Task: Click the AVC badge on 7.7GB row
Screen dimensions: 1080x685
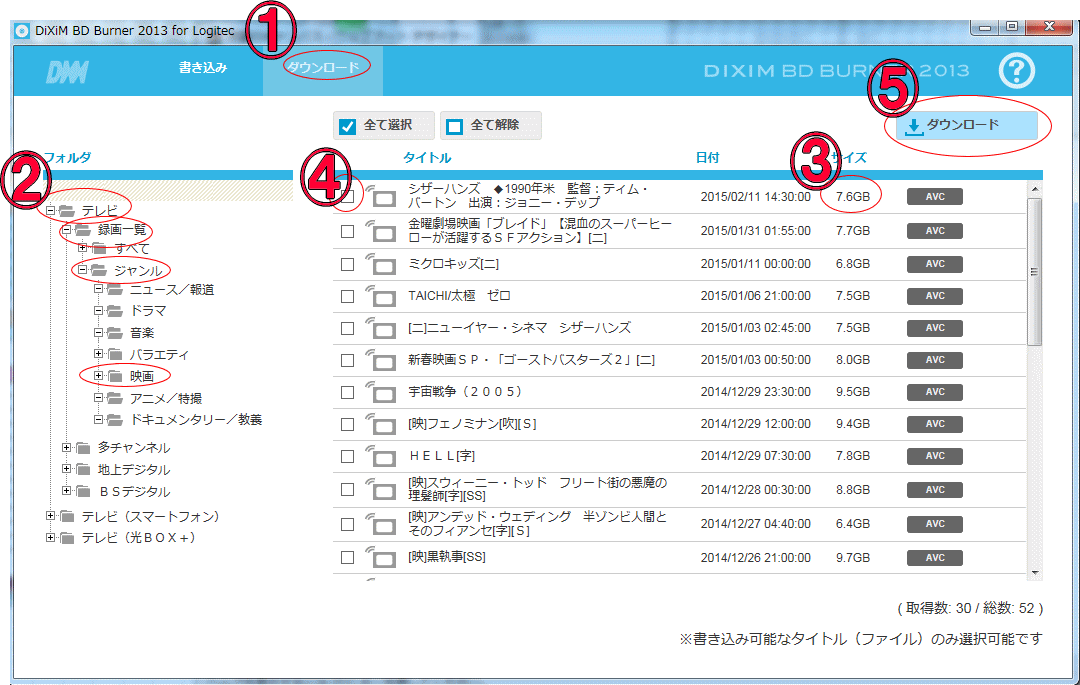Action: pyautogui.click(x=935, y=231)
